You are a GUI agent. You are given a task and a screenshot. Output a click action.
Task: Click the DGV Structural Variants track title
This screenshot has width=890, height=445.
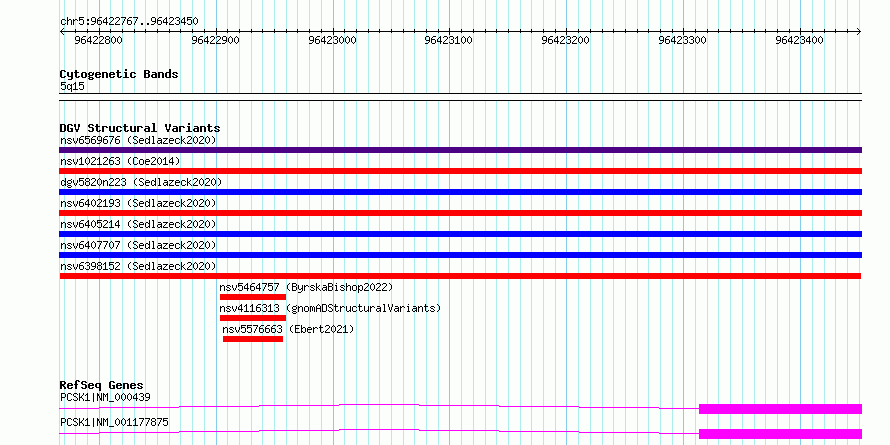(x=140, y=128)
